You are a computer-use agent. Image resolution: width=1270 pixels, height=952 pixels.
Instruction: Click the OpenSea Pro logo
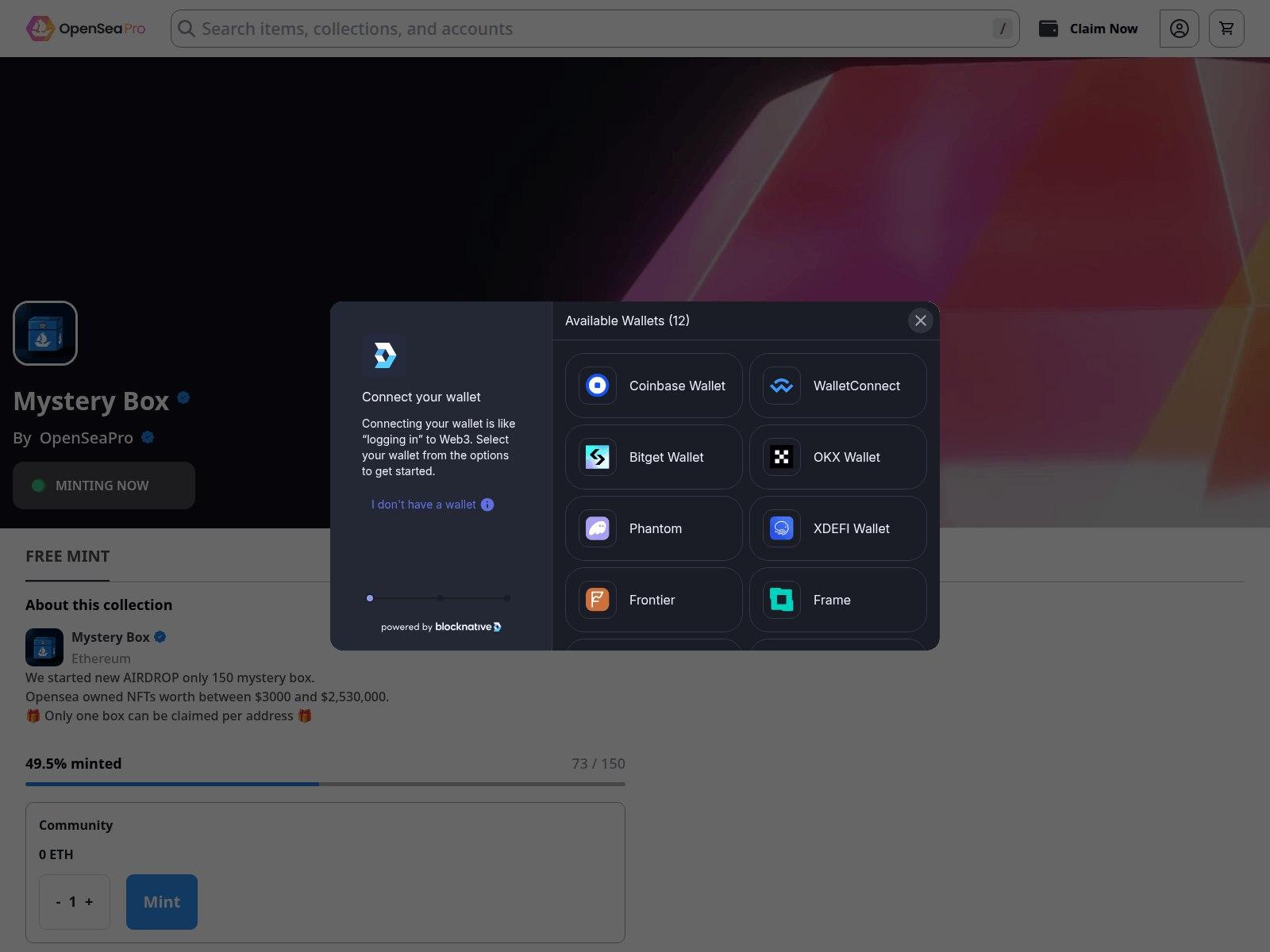(x=86, y=29)
